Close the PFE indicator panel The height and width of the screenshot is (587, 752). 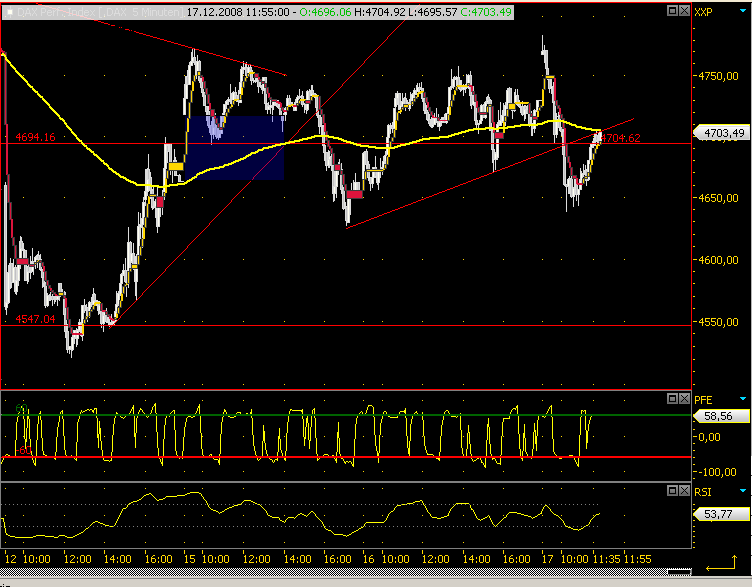click(x=684, y=399)
